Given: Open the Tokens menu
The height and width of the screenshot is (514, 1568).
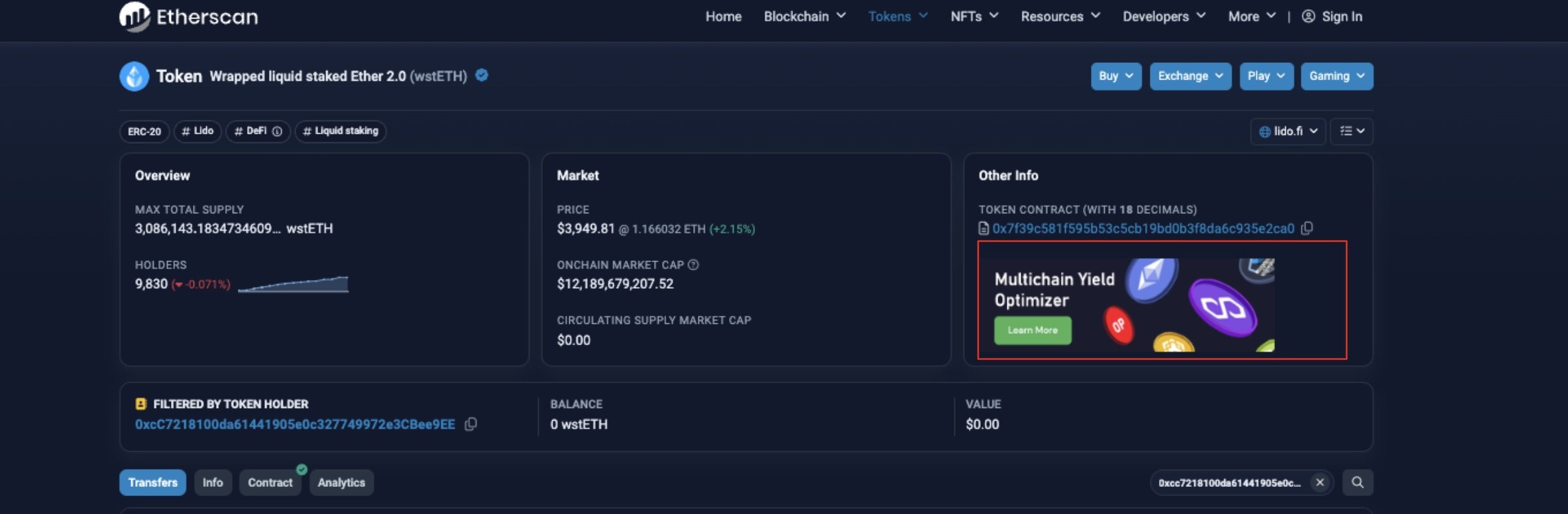Looking at the screenshot, I should pyautogui.click(x=897, y=17).
